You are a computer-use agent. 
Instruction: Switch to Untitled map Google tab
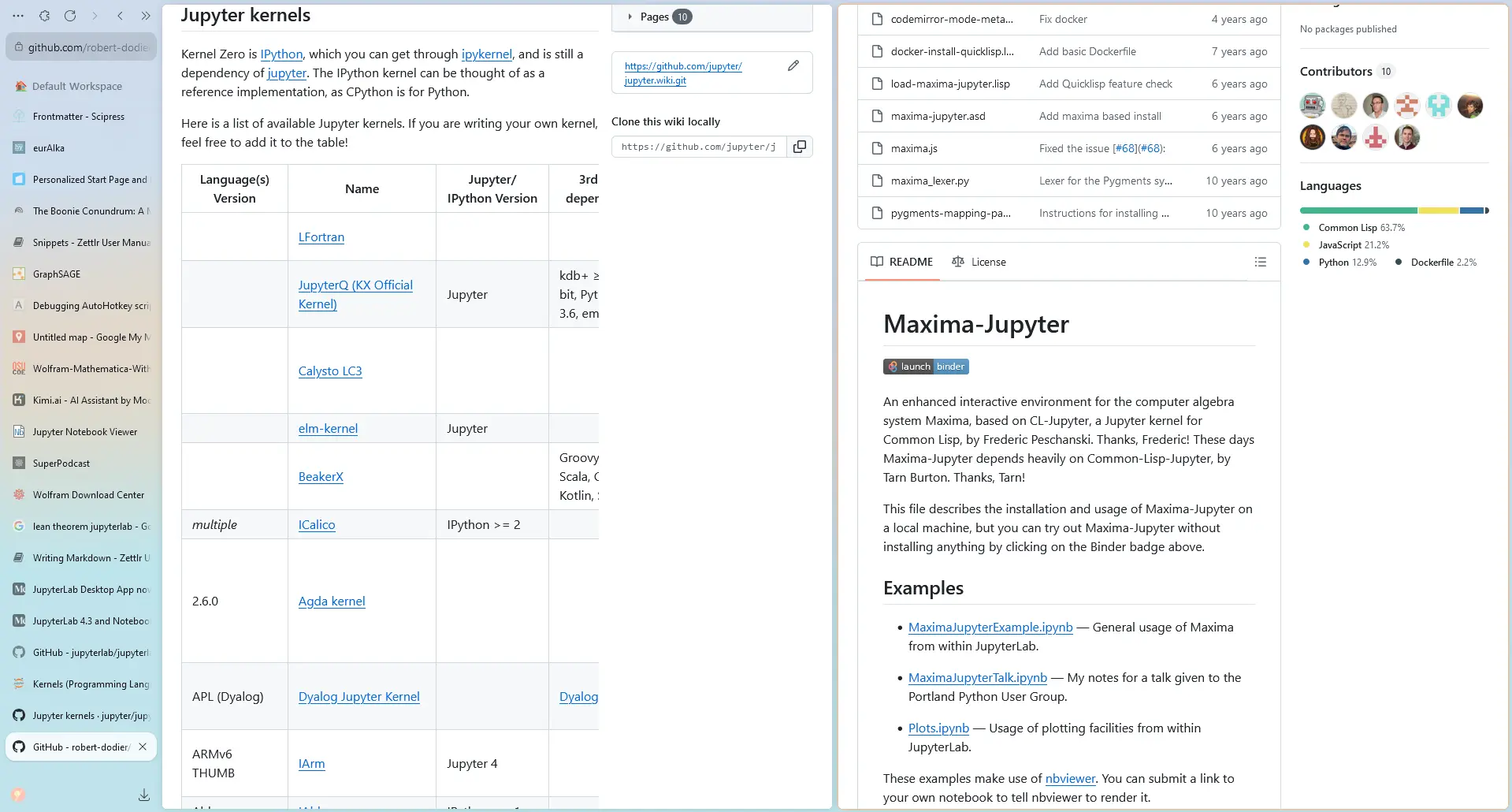81,337
